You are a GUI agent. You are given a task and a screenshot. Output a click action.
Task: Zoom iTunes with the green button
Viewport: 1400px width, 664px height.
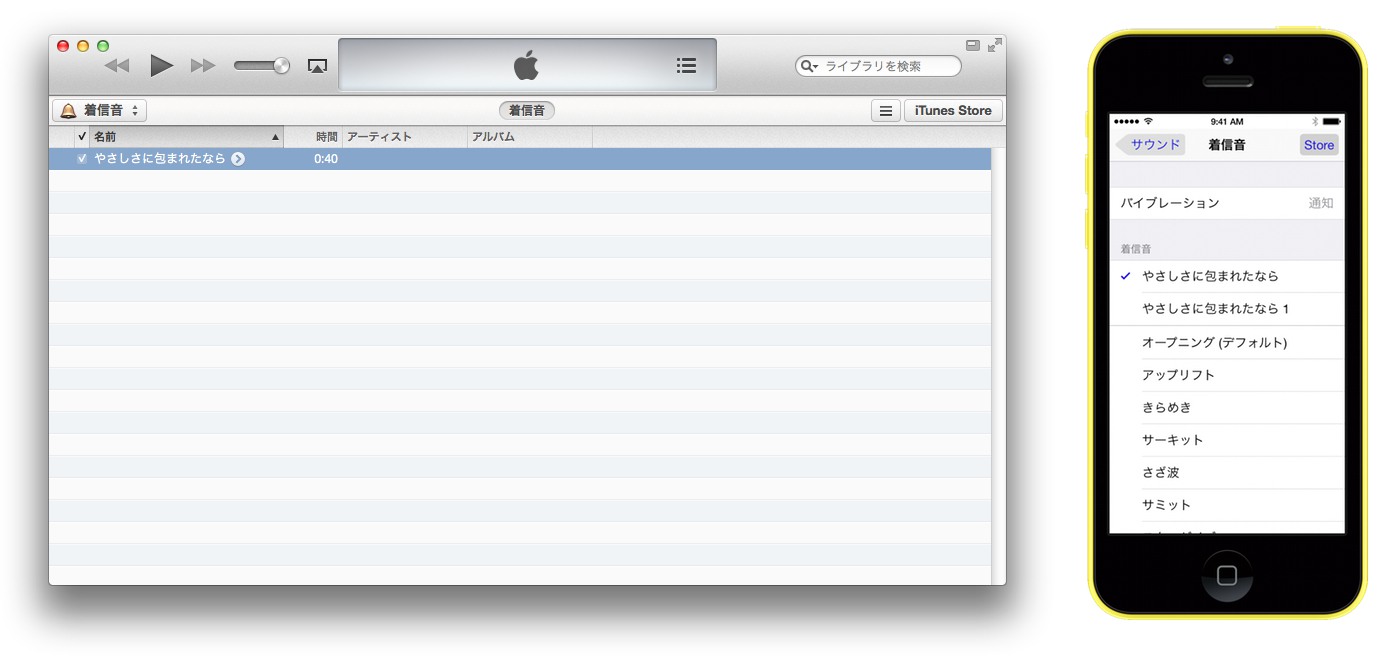point(102,46)
